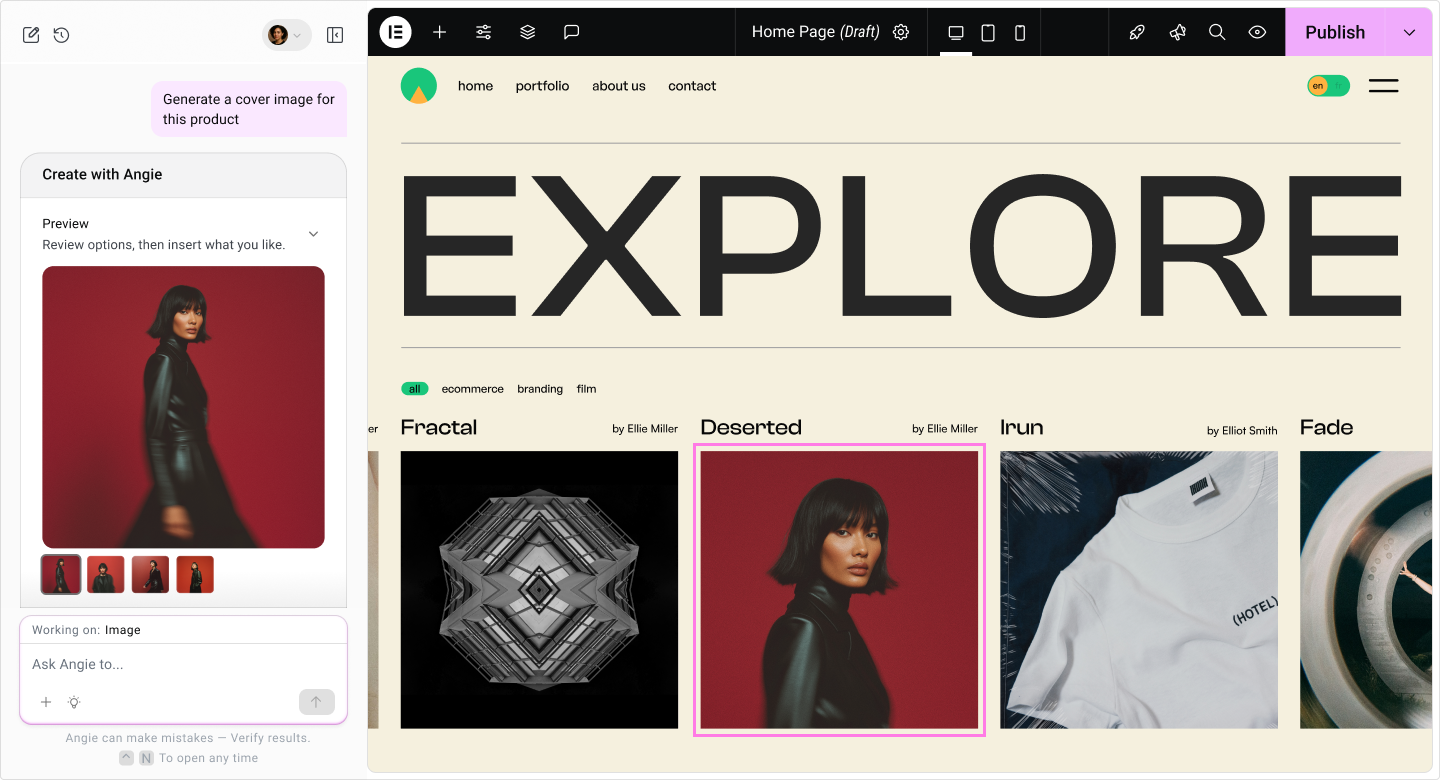The width and height of the screenshot is (1440, 780).
Task: Open search in the top bar
Action: pos(1217,31)
